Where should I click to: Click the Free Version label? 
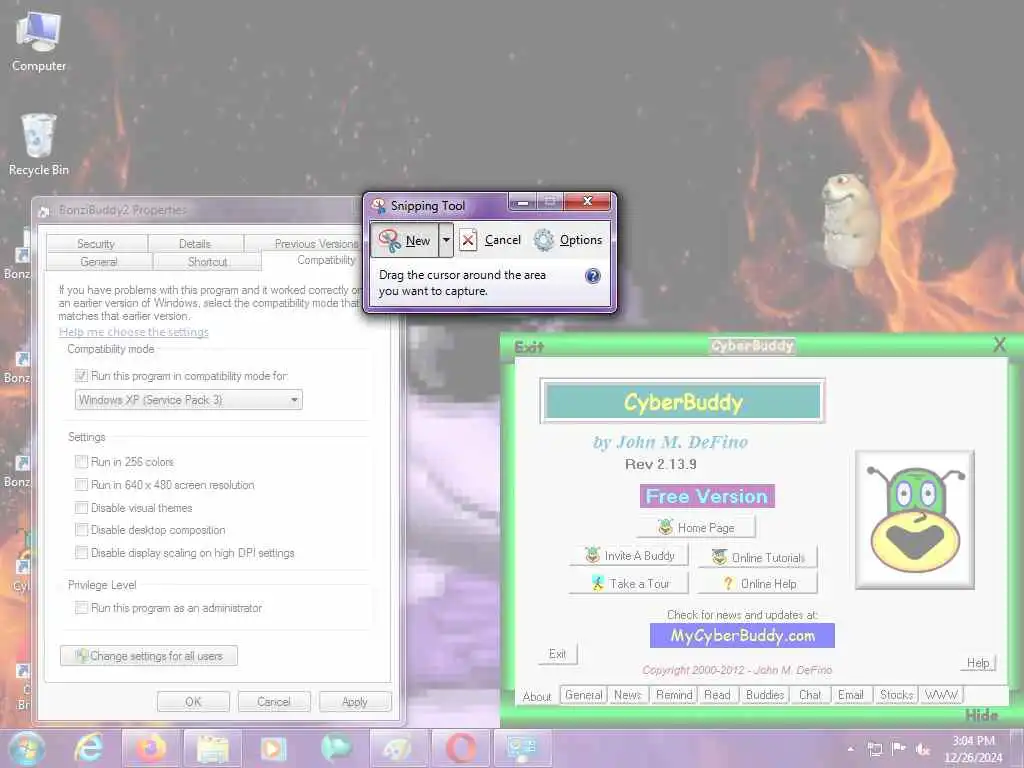707,496
